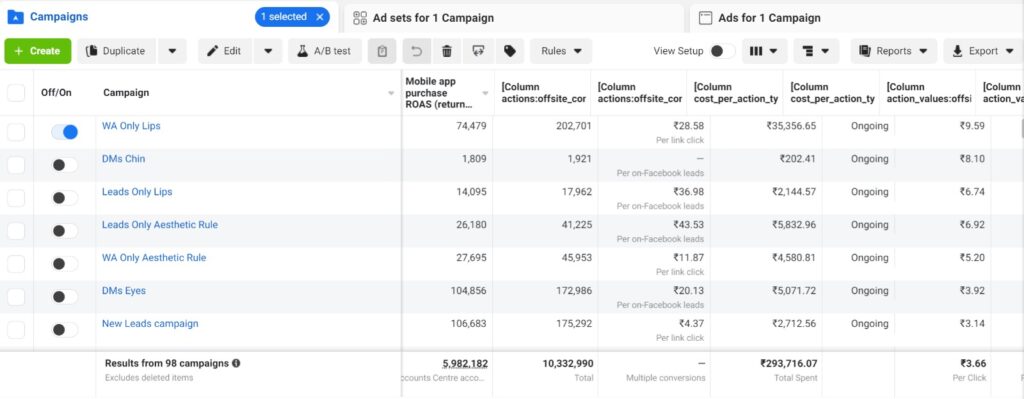Image resolution: width=1024 pixels, height=399 pixels.
Task: Open the breakdown rows icon menu
Action: coord(816,51)
